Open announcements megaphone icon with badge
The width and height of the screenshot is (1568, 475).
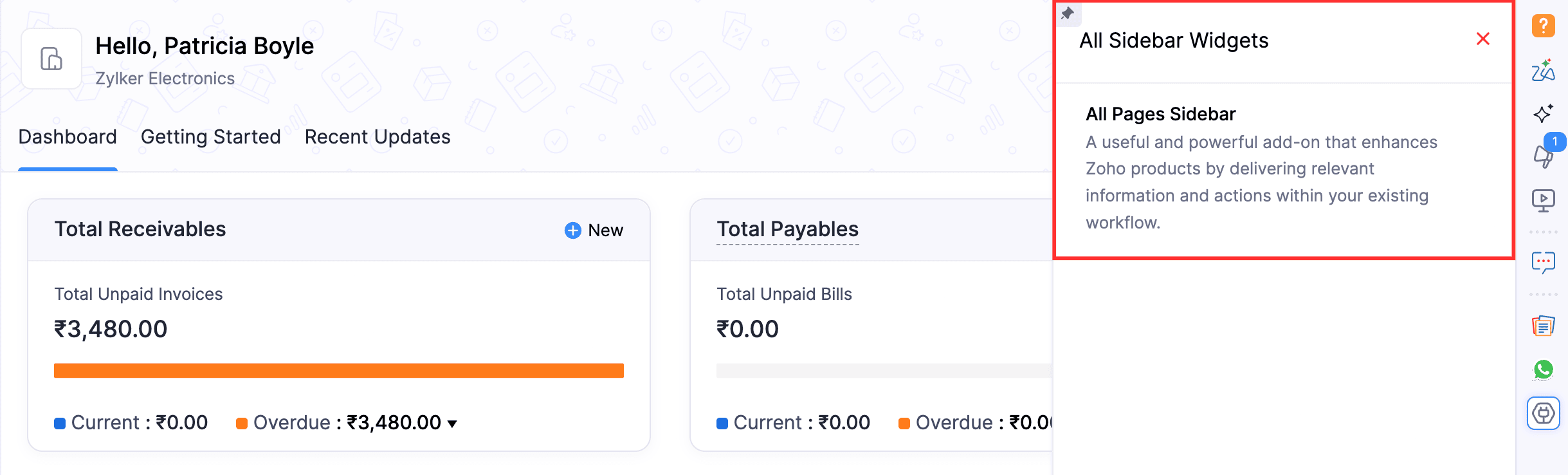point(1543,156)
